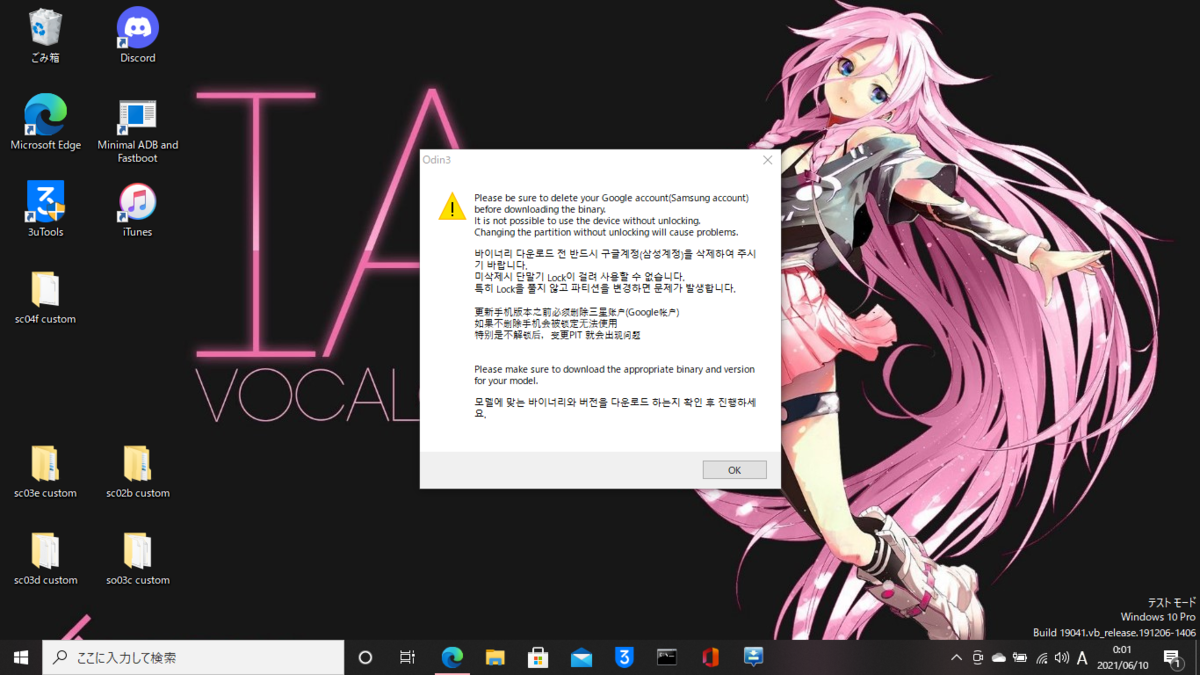
Task: Select the sc03e custom folder
Action: click(45, 471)
